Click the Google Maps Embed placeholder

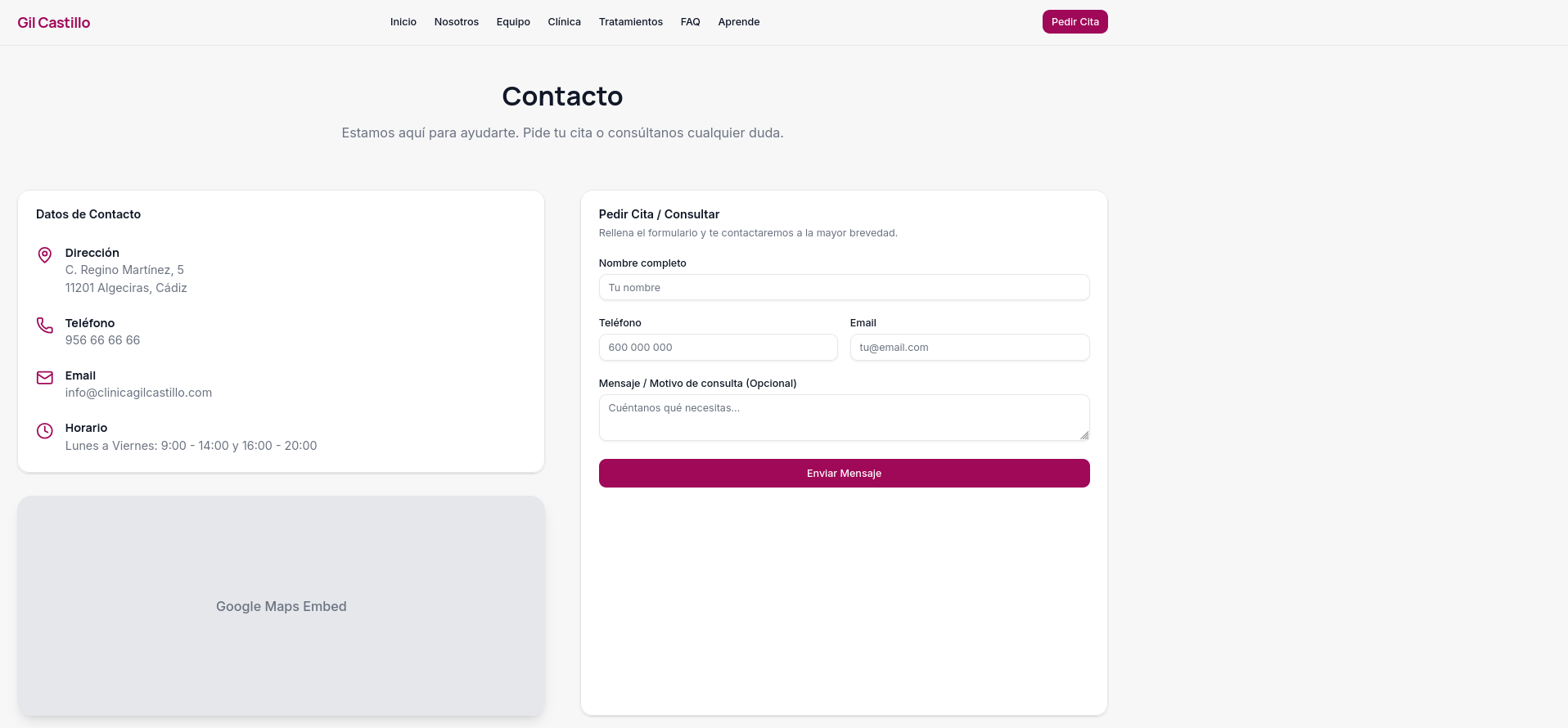[281, 606]
